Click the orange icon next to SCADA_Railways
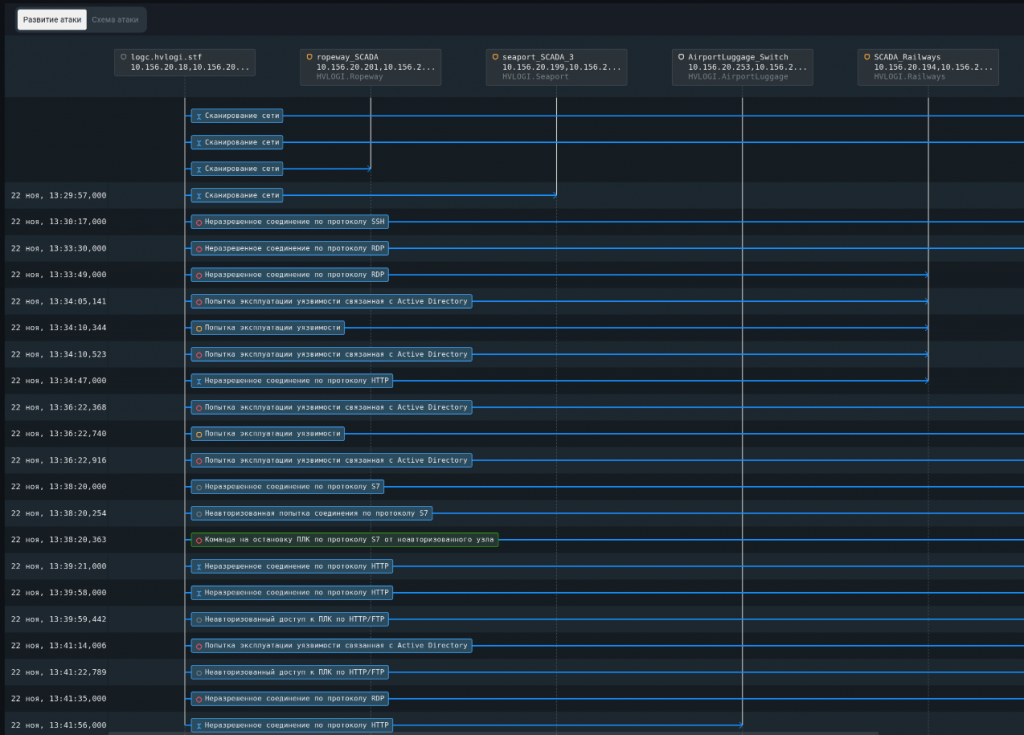 pyautogui.click(x=867, y=58)
